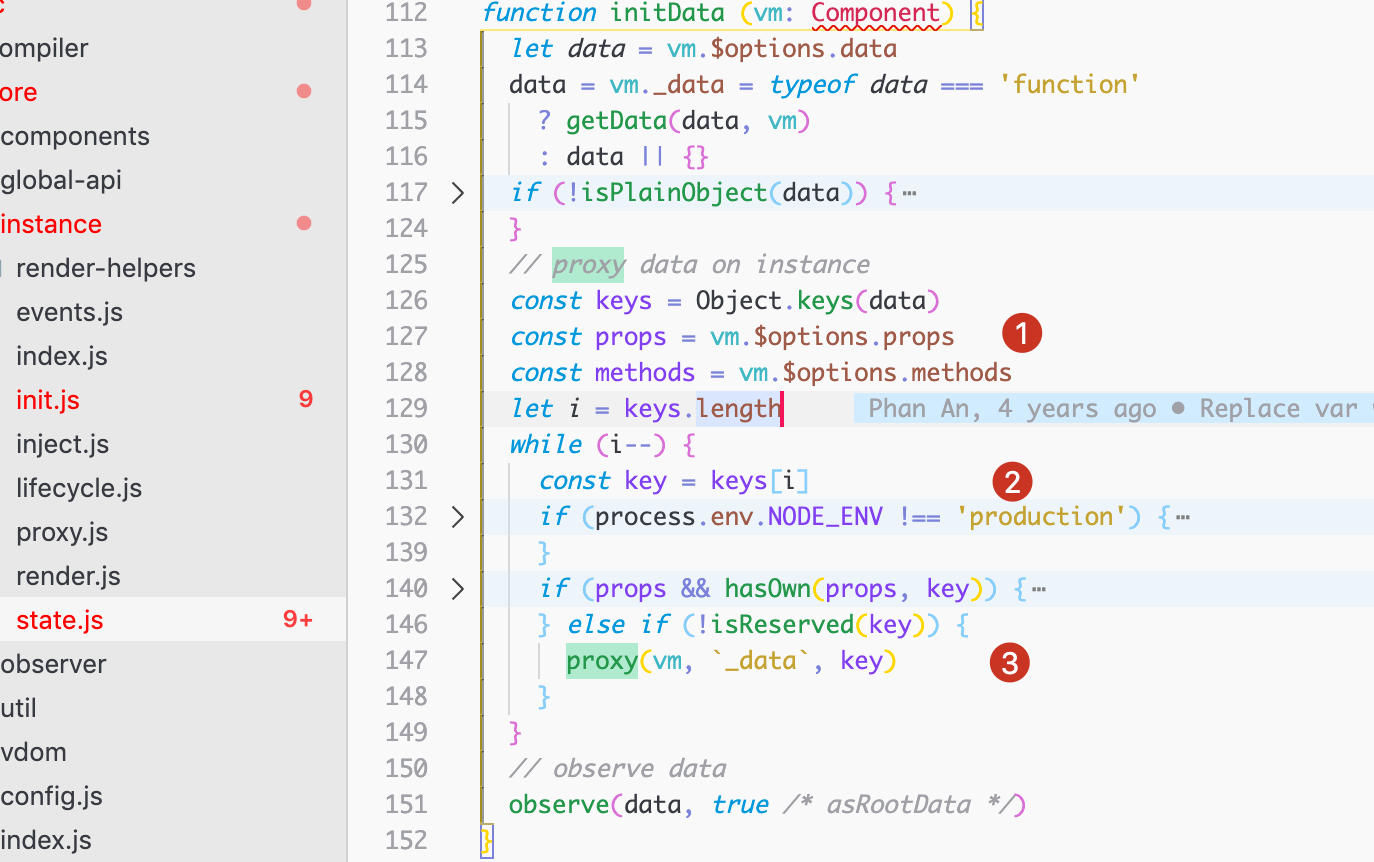Click Object.keys on line 126
Image resolution: width=1374 pixels, height=862 pixels.
click(x=774, y=301)
